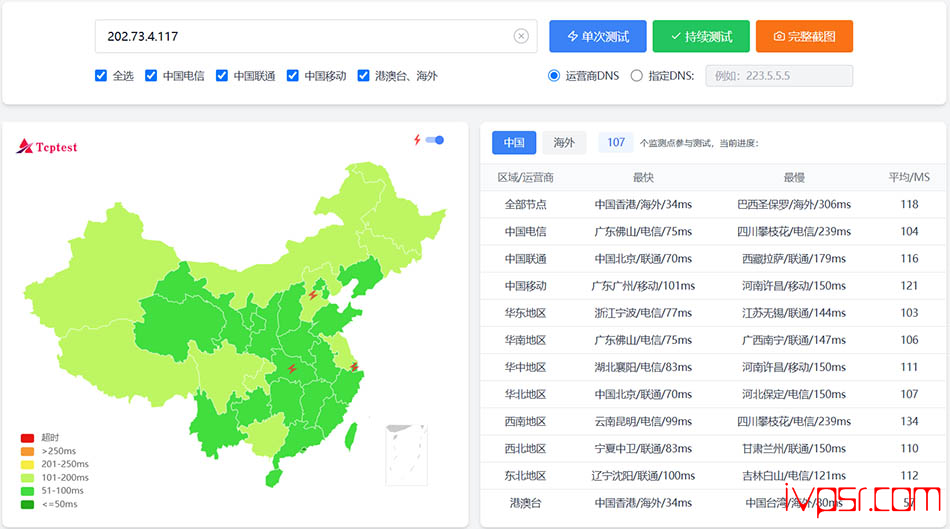
Task: Click the 完整截图 screenshot button
Action: point(805,36)
